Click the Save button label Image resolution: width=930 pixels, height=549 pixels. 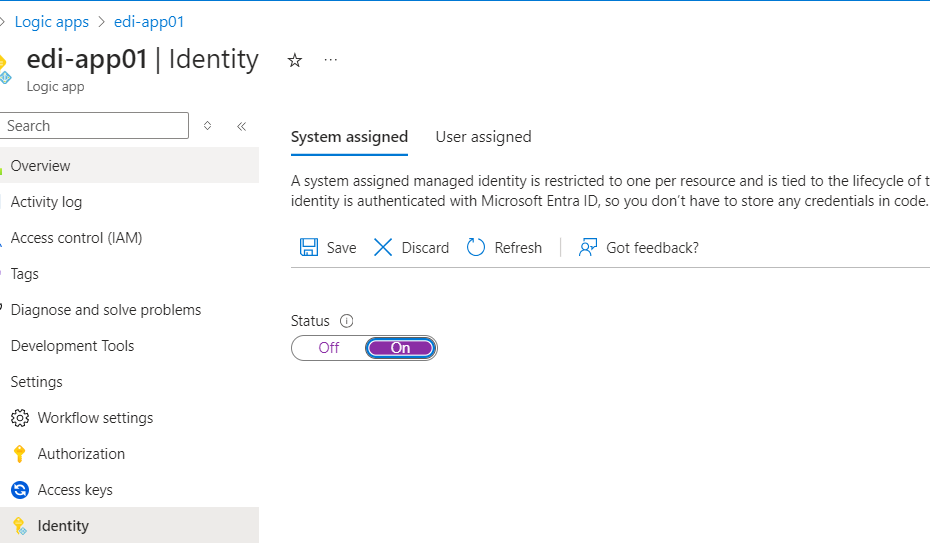[342, 248]
